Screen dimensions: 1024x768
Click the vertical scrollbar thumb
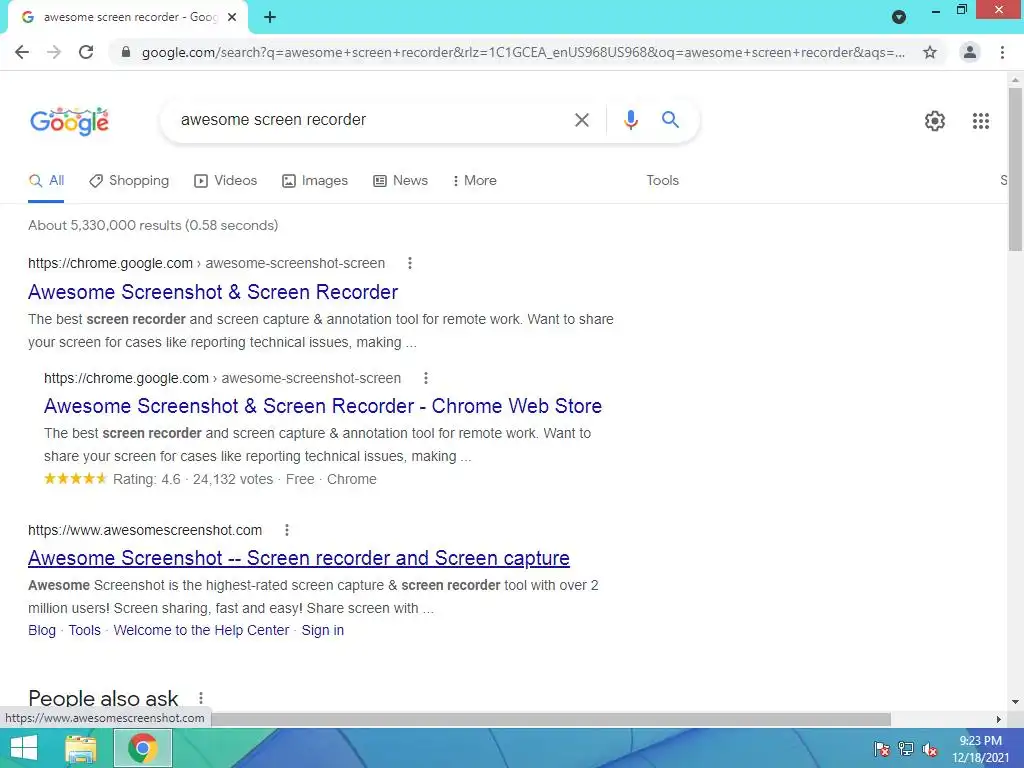pos(1015,168)
